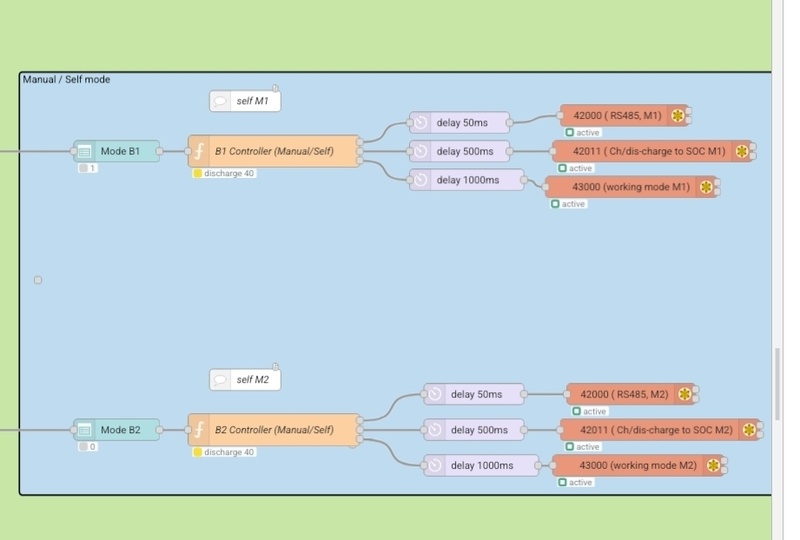This screenshot has height=540, width=800.
Task: Click the timer icon on lower delay 1000ms
Action: pos(435,465)
